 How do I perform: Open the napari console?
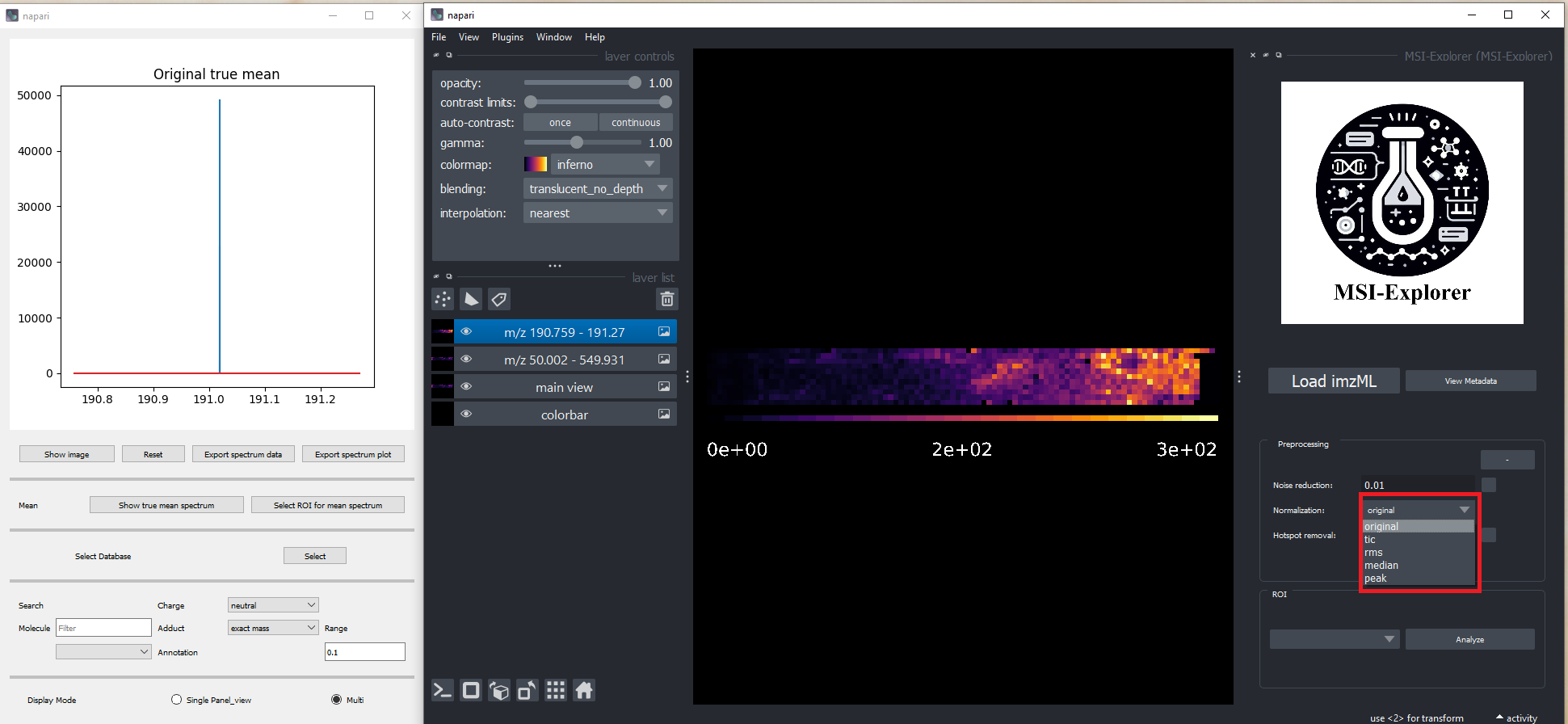click(x=443, y=690)
